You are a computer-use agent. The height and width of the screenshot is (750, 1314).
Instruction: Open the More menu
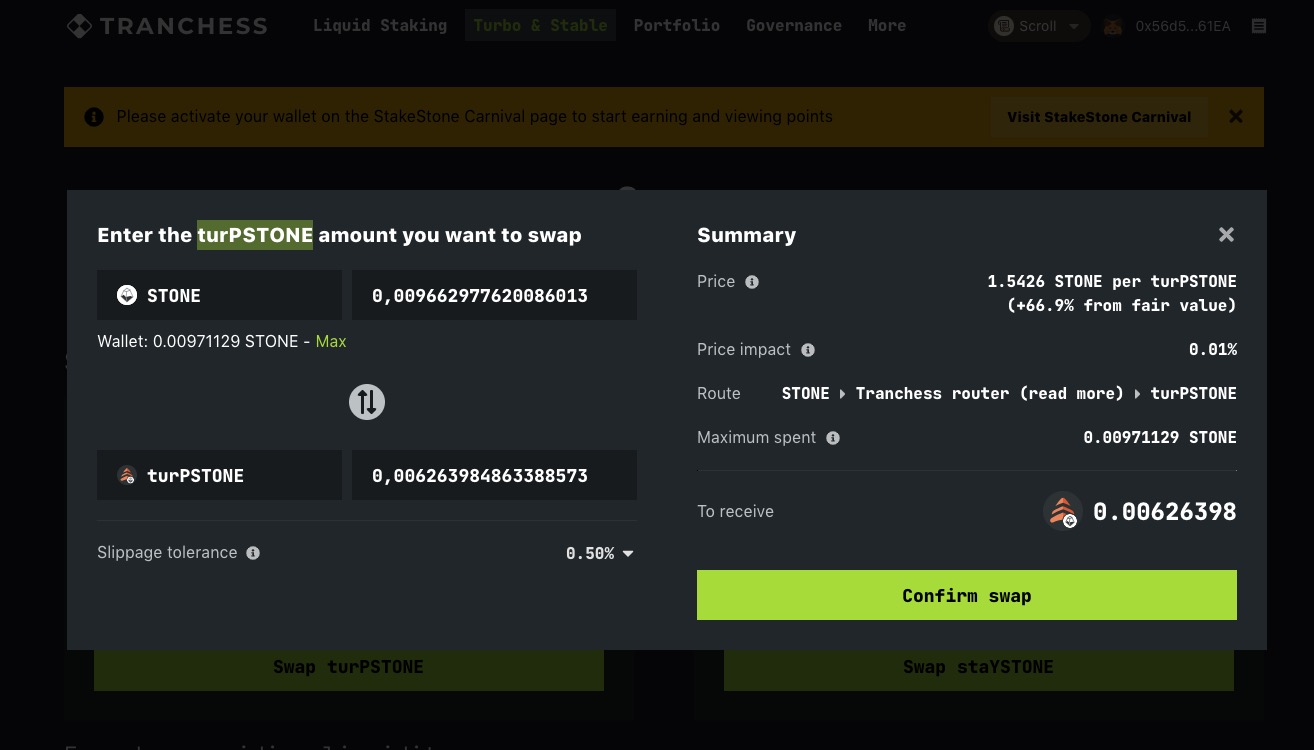[x=886, y=26]
